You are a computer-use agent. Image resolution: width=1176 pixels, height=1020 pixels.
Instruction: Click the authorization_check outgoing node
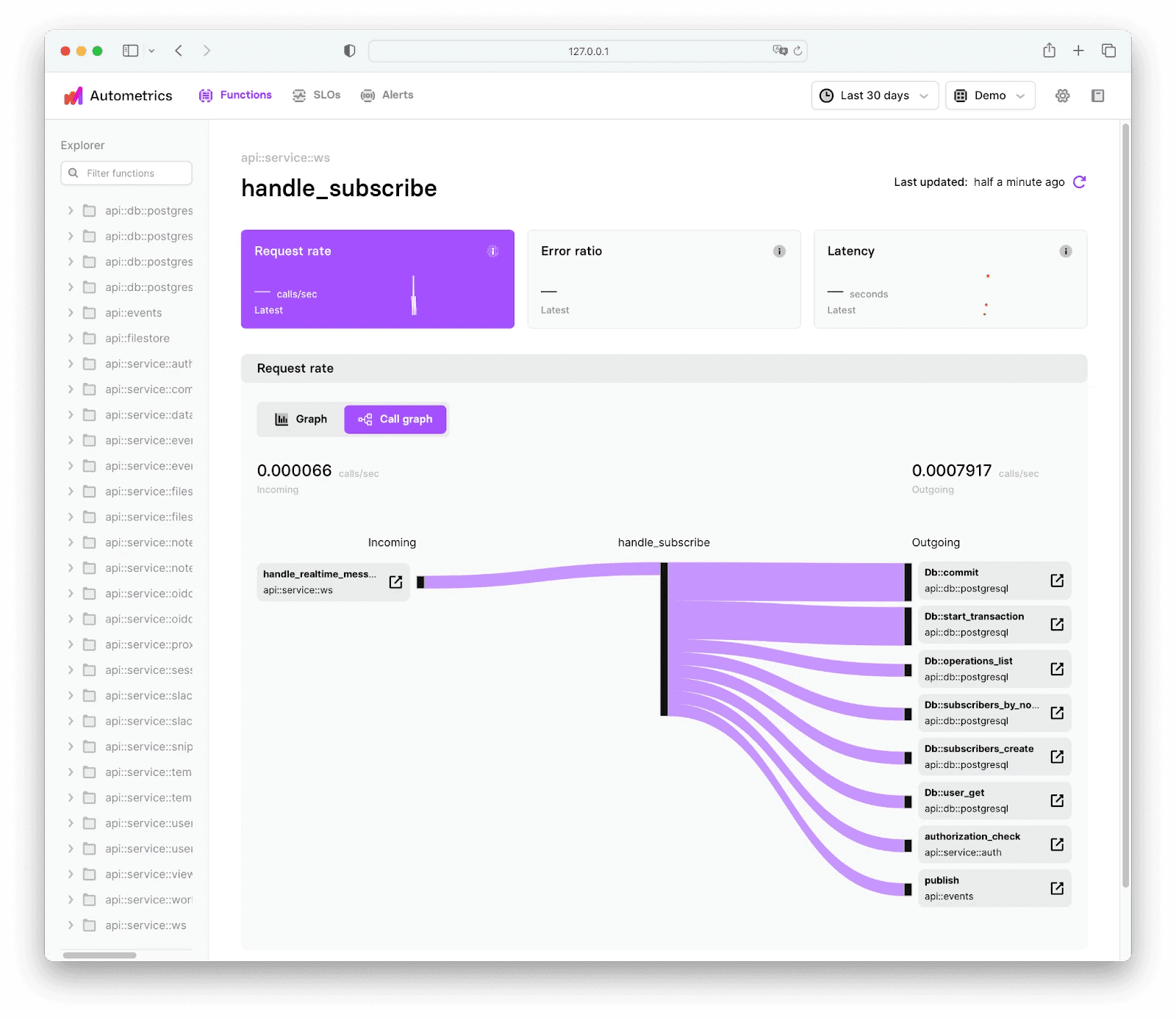click(994, 844)
